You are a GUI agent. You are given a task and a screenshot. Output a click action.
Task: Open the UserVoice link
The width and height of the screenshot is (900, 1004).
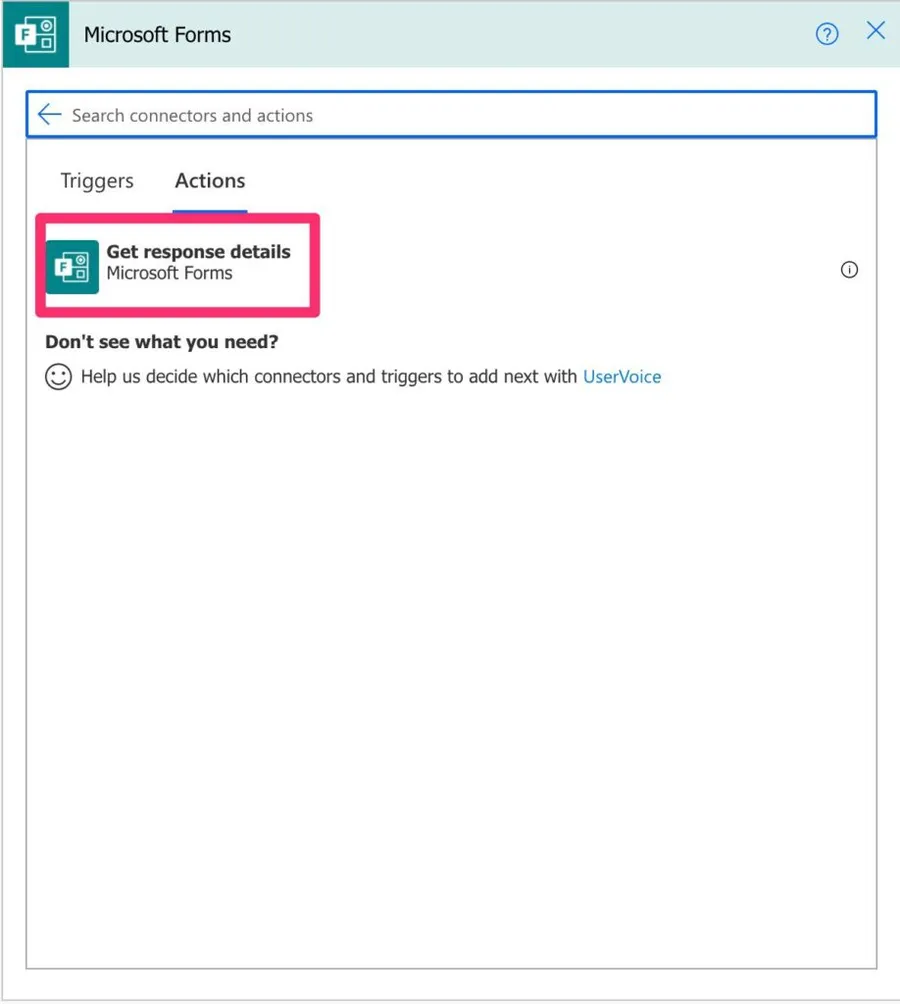pos(621,377)
